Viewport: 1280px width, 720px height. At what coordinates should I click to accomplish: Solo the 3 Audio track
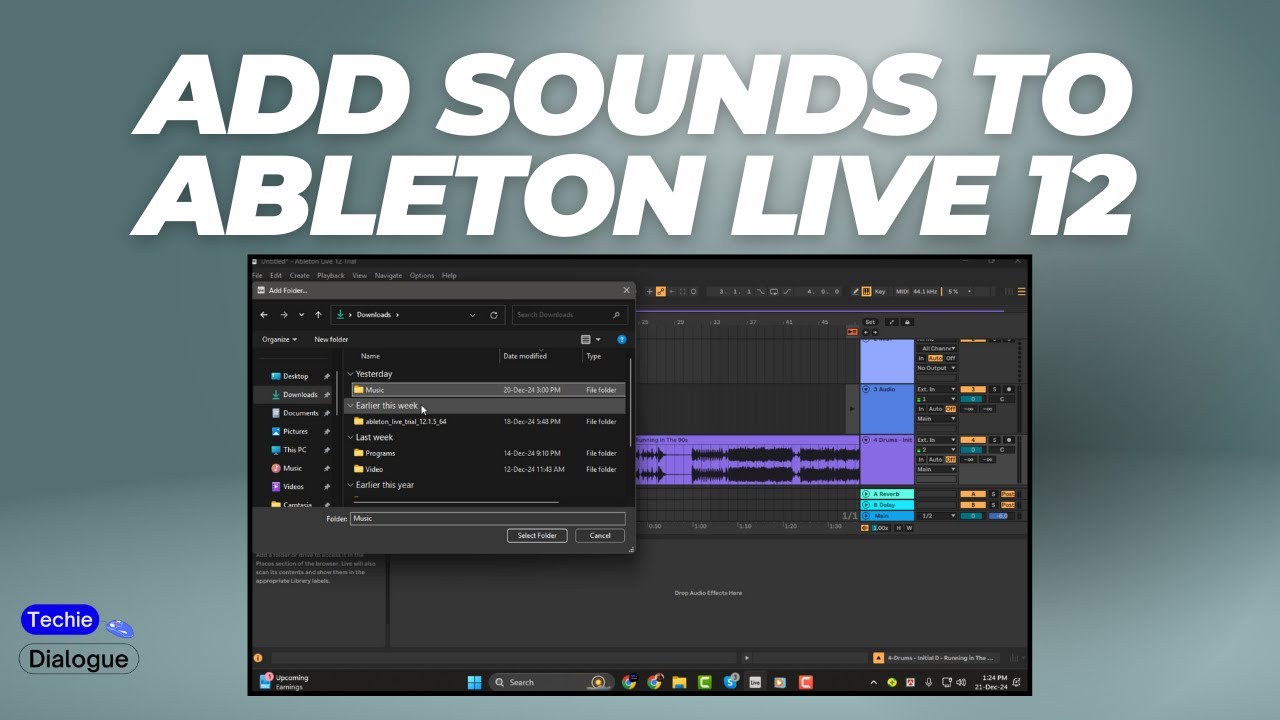point(994,389)
